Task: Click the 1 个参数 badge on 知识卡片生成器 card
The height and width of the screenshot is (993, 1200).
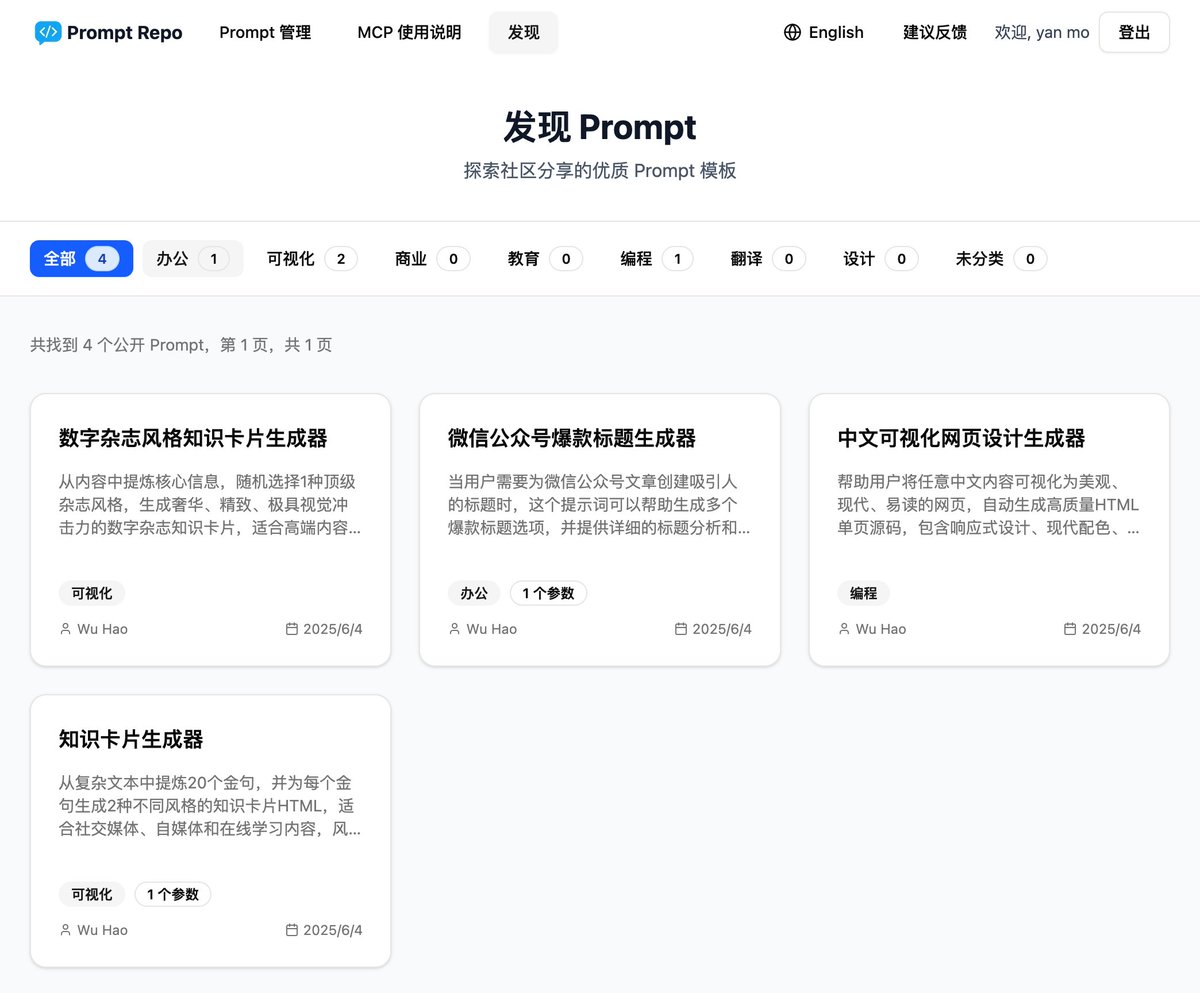Action: click(x=172, y=894)
